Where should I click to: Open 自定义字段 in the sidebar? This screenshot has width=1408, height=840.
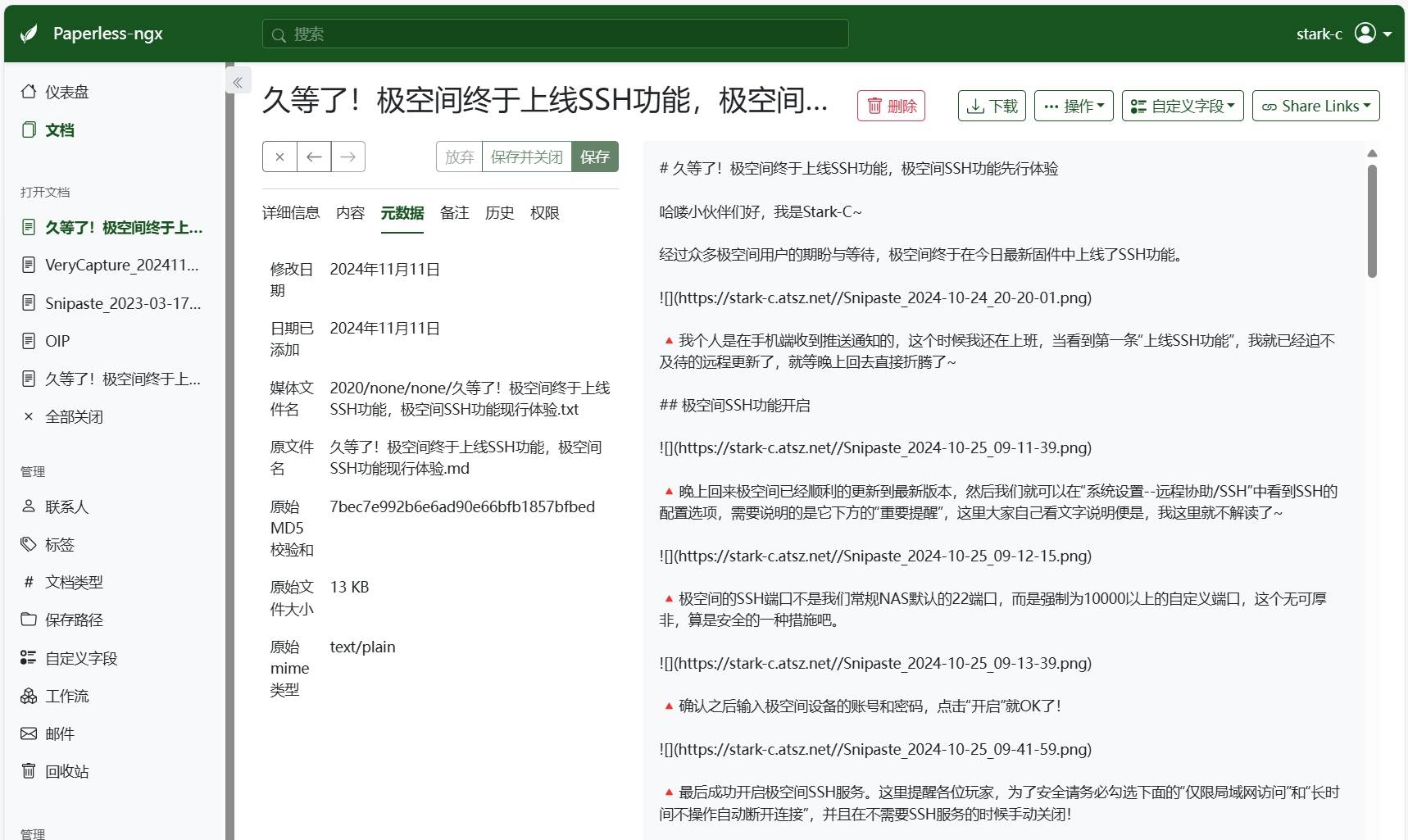[x=70, y=658]
